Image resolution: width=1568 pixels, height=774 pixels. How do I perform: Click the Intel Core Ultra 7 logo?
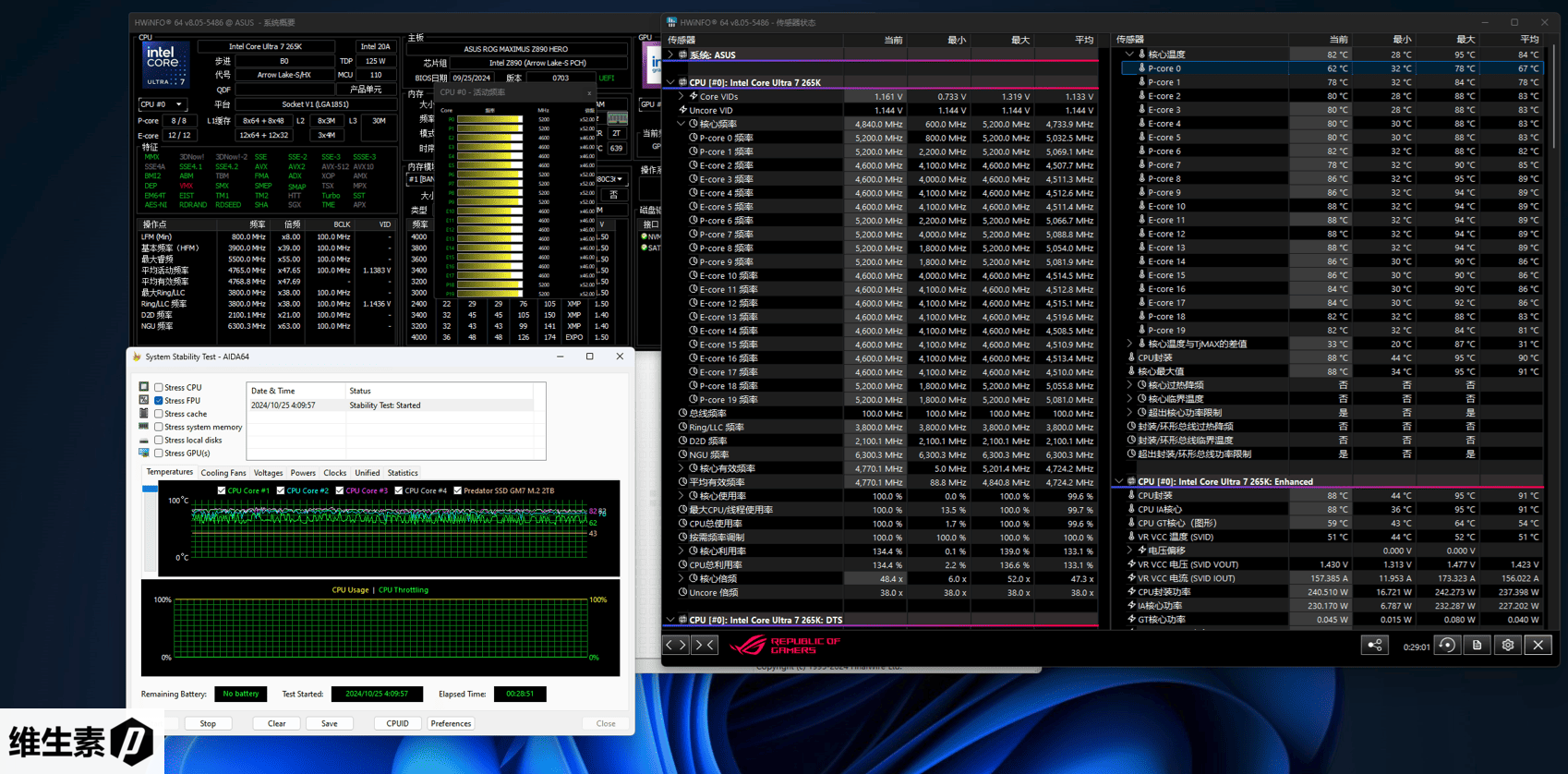click(166, 64)
